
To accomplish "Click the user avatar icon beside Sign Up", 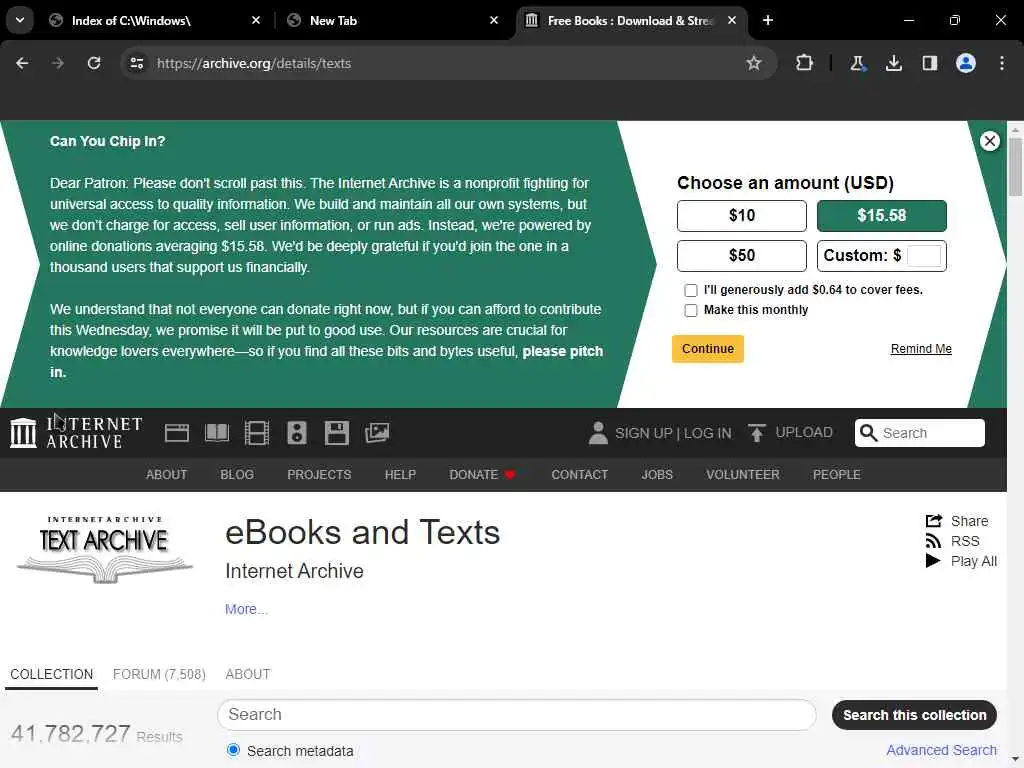I will coord(598,433).
